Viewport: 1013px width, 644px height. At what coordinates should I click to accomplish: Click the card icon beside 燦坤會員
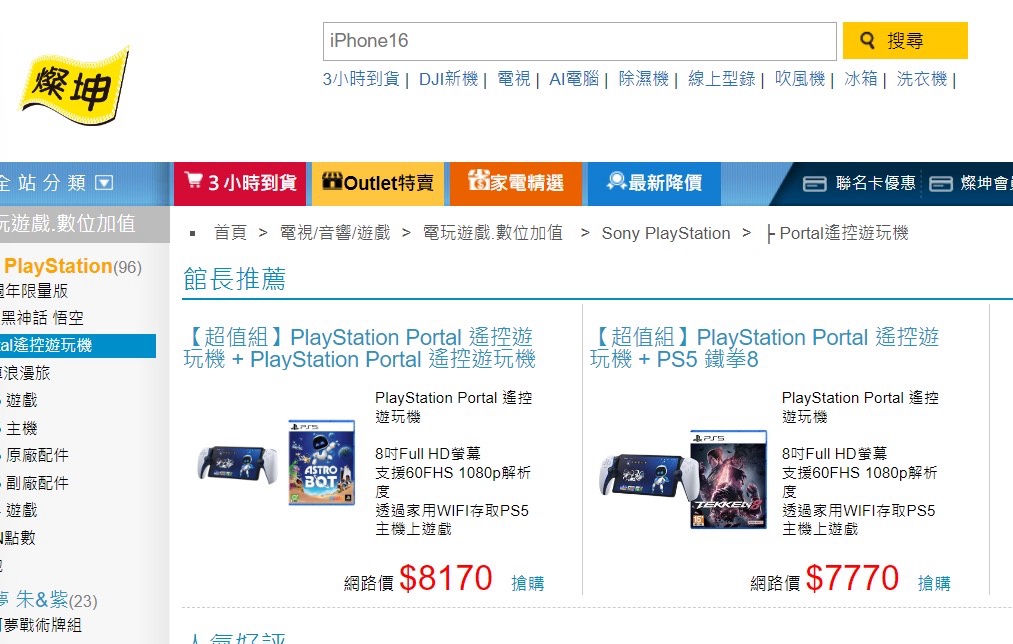point(941,184)
